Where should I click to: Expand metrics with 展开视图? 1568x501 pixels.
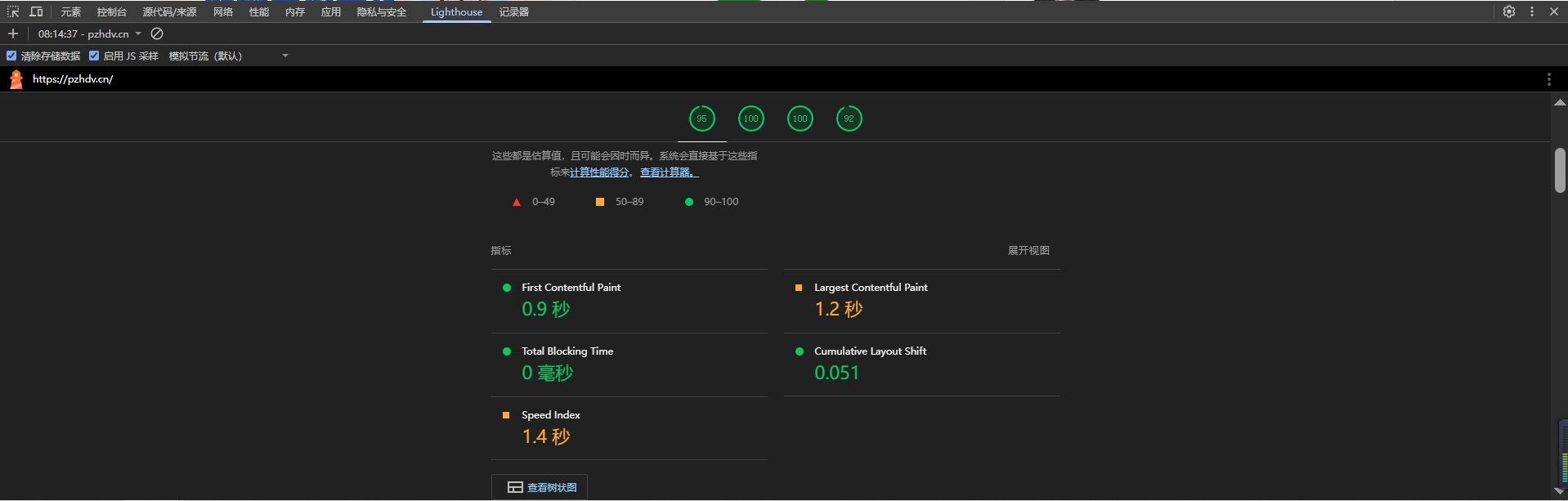point(1028,251)
